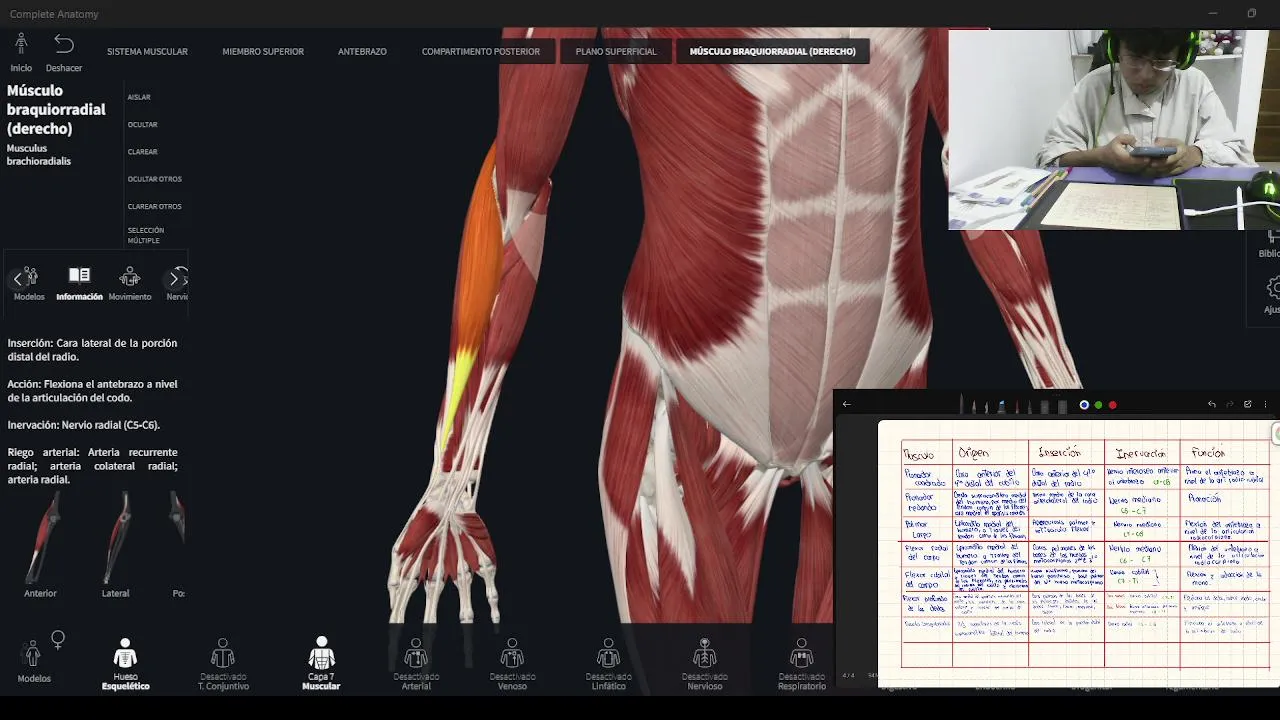
Task: Open the Información book icon
Action: click(x=79, y=276)
